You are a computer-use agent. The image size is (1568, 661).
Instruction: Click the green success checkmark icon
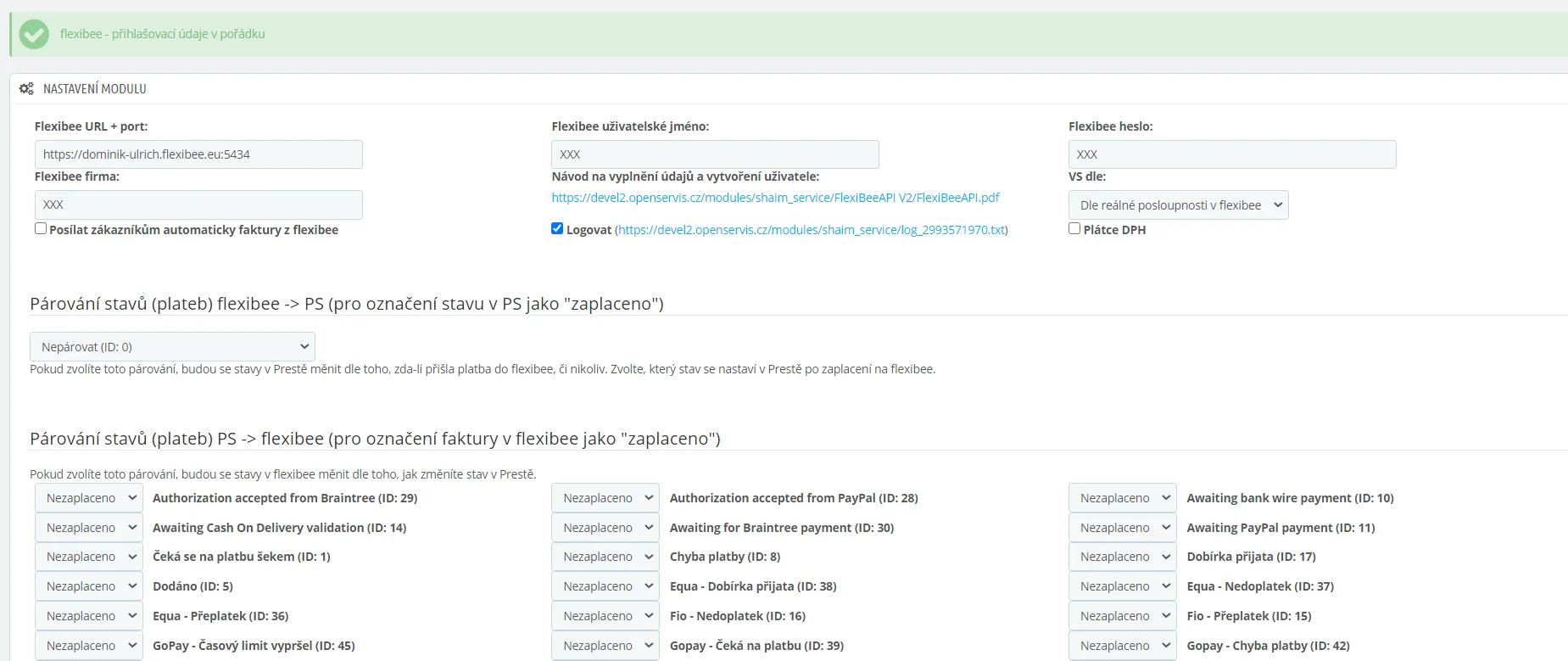click(34, 35)
